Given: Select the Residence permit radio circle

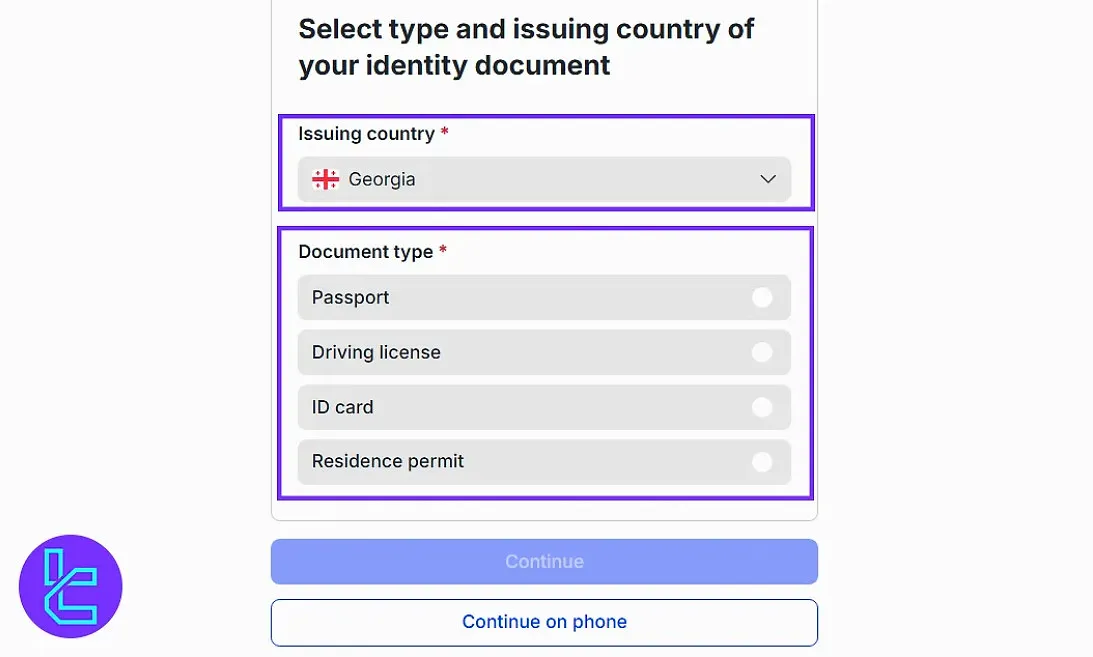Looking at the screenshot, I should tap(762, 462).
